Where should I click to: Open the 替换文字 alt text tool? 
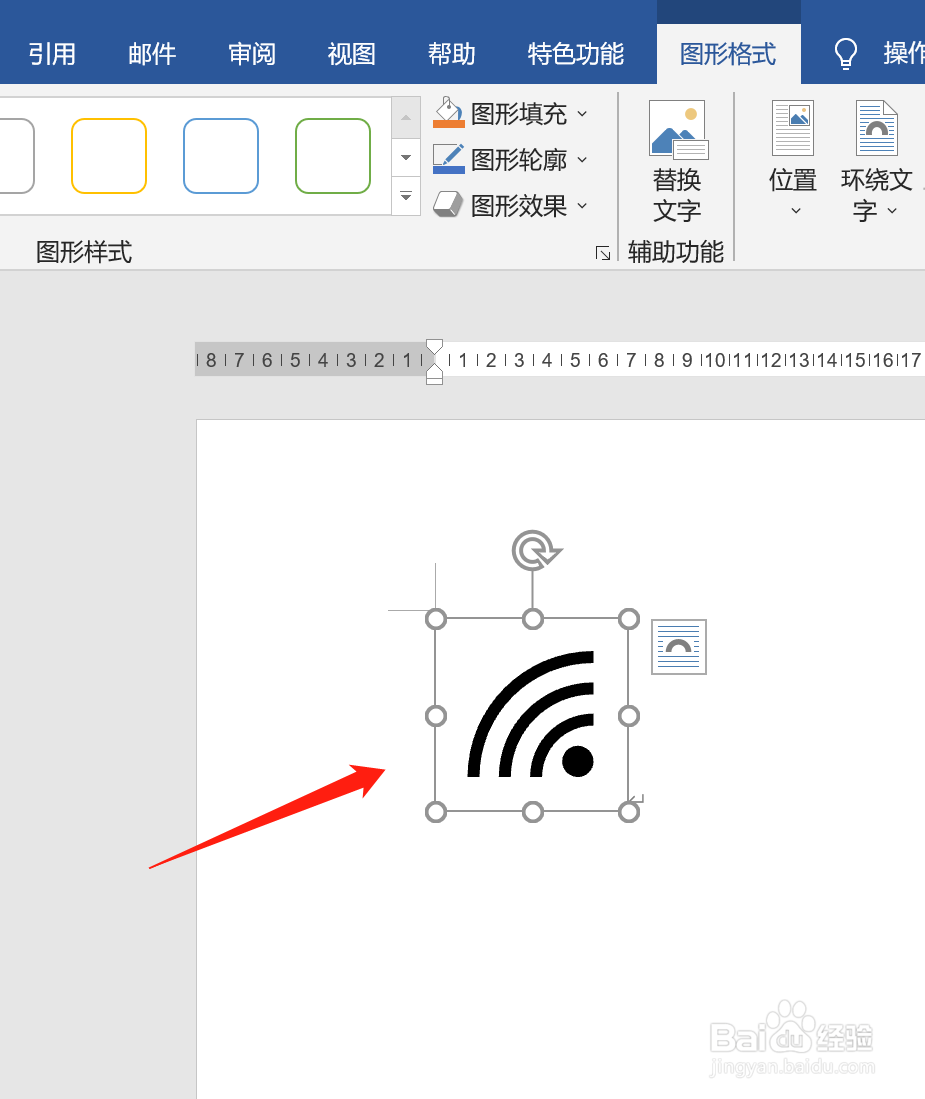point(678,160)
